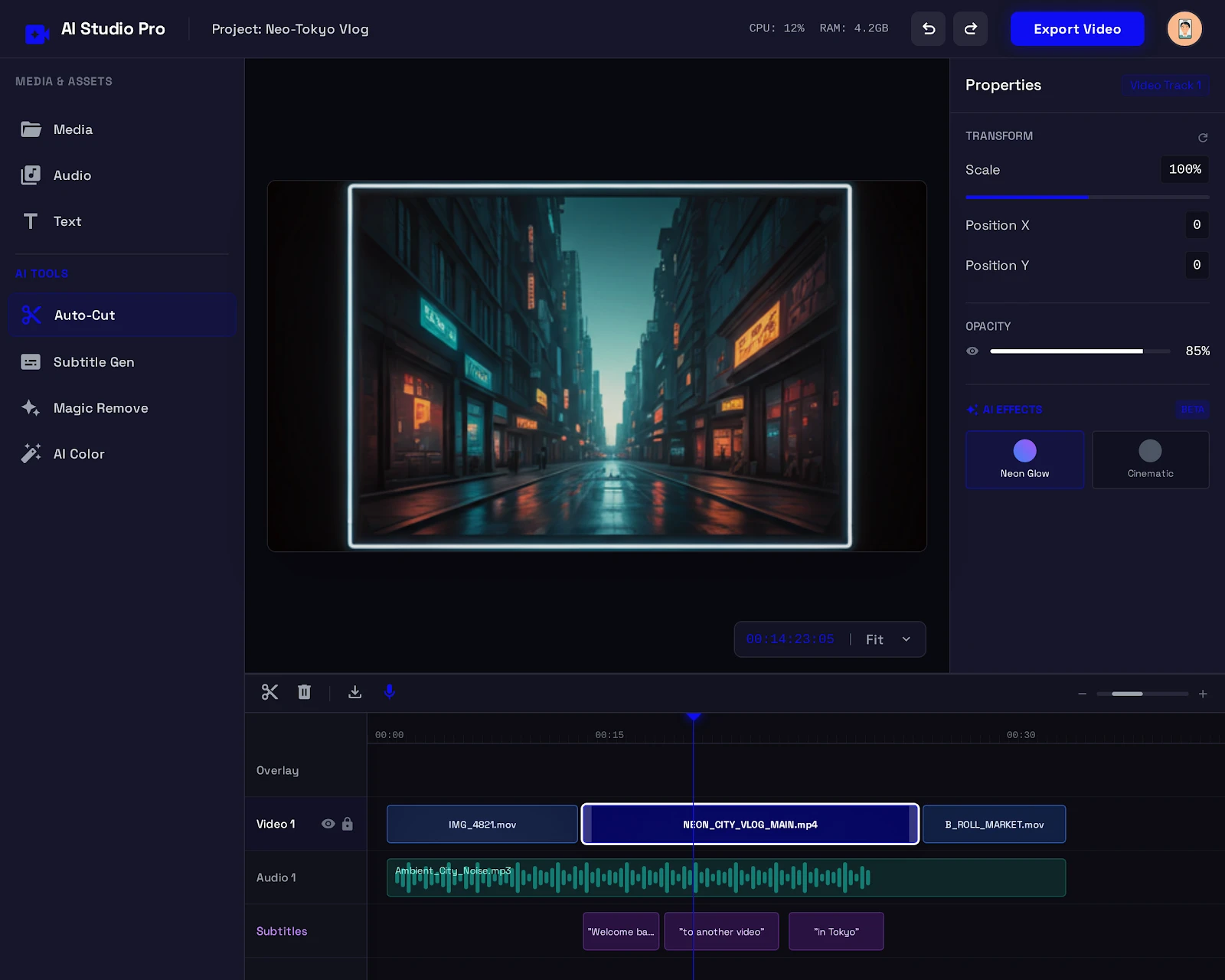
Task: Toggle the opacity eye icon
Action: click(972, 351)
